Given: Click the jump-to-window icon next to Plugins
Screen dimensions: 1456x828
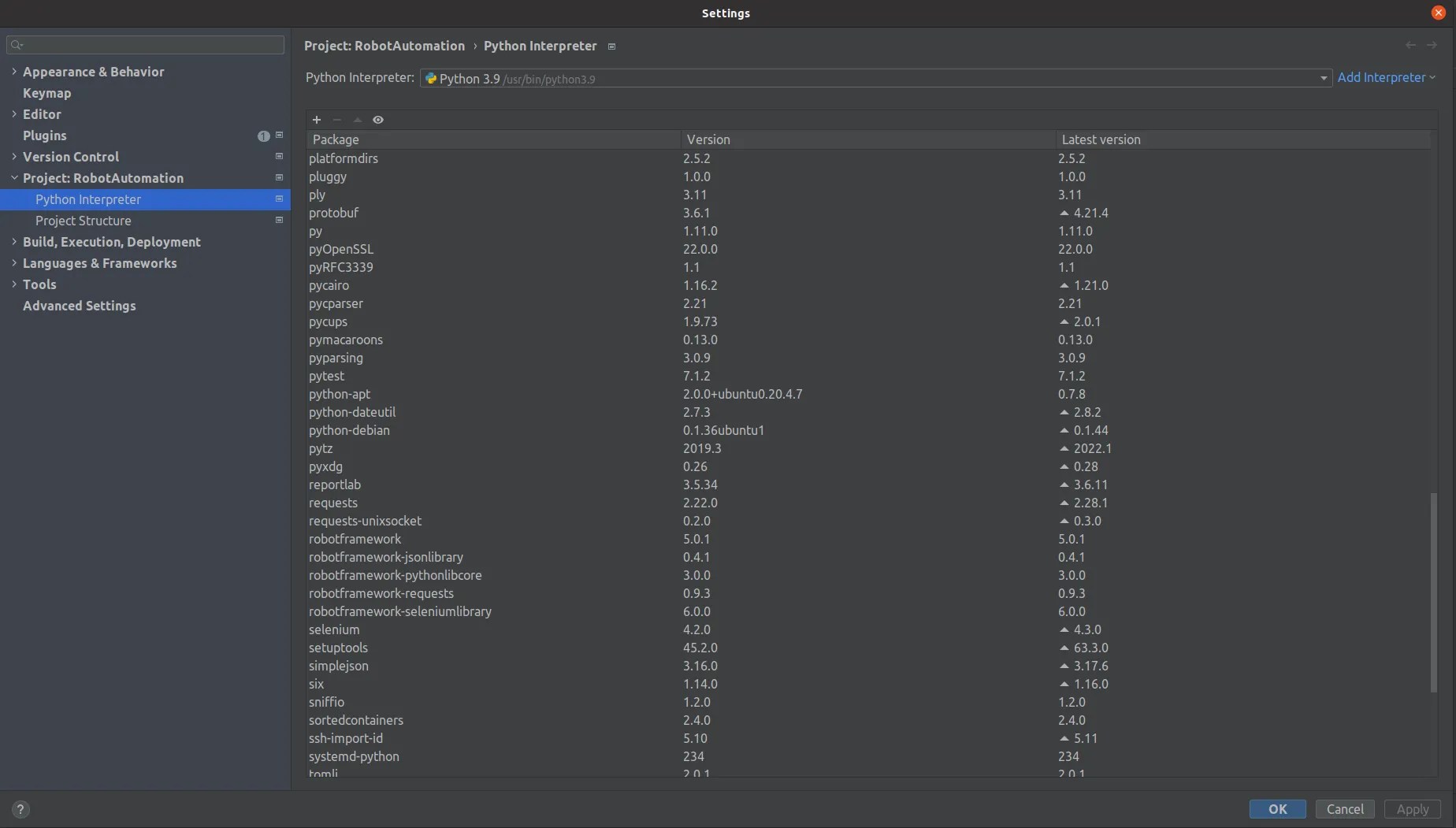Looking at the screenshot, I should (279, 136).
